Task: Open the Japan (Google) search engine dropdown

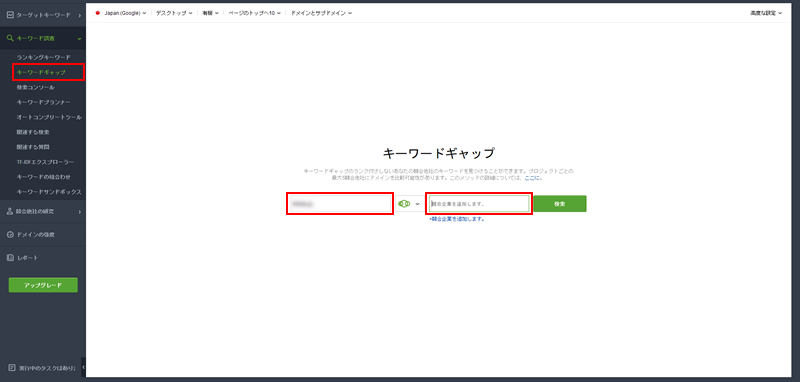Action: click(125, 13)
